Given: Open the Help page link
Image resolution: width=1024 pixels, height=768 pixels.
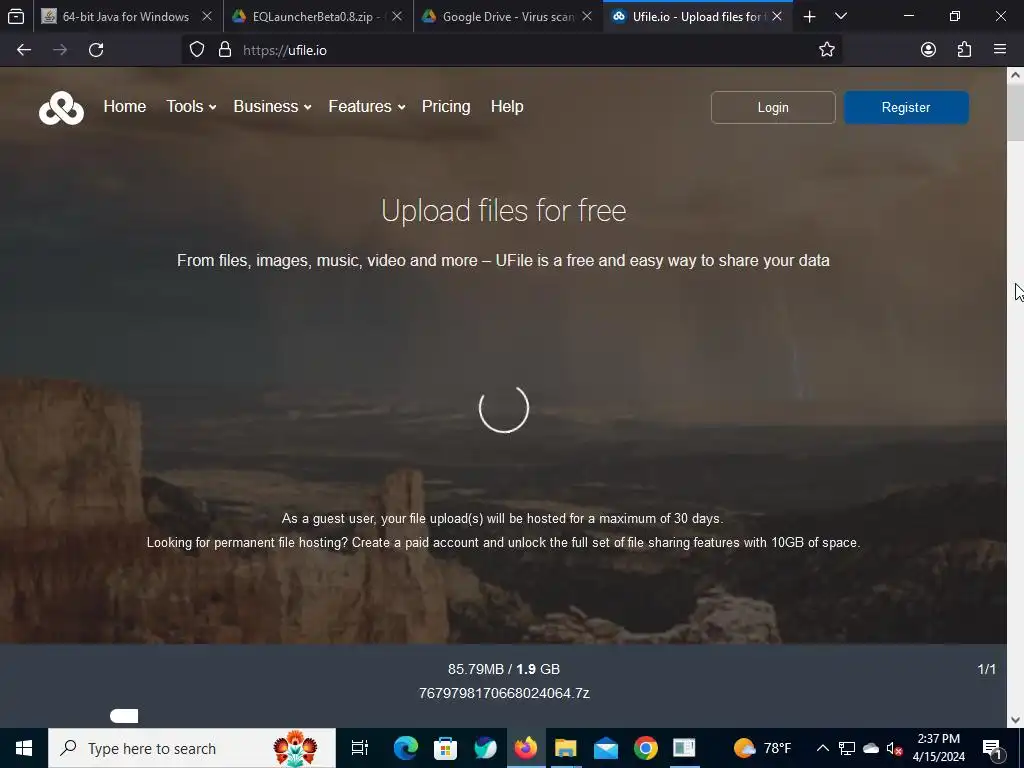Looking at the screenshot, I should tap(507, 106).
